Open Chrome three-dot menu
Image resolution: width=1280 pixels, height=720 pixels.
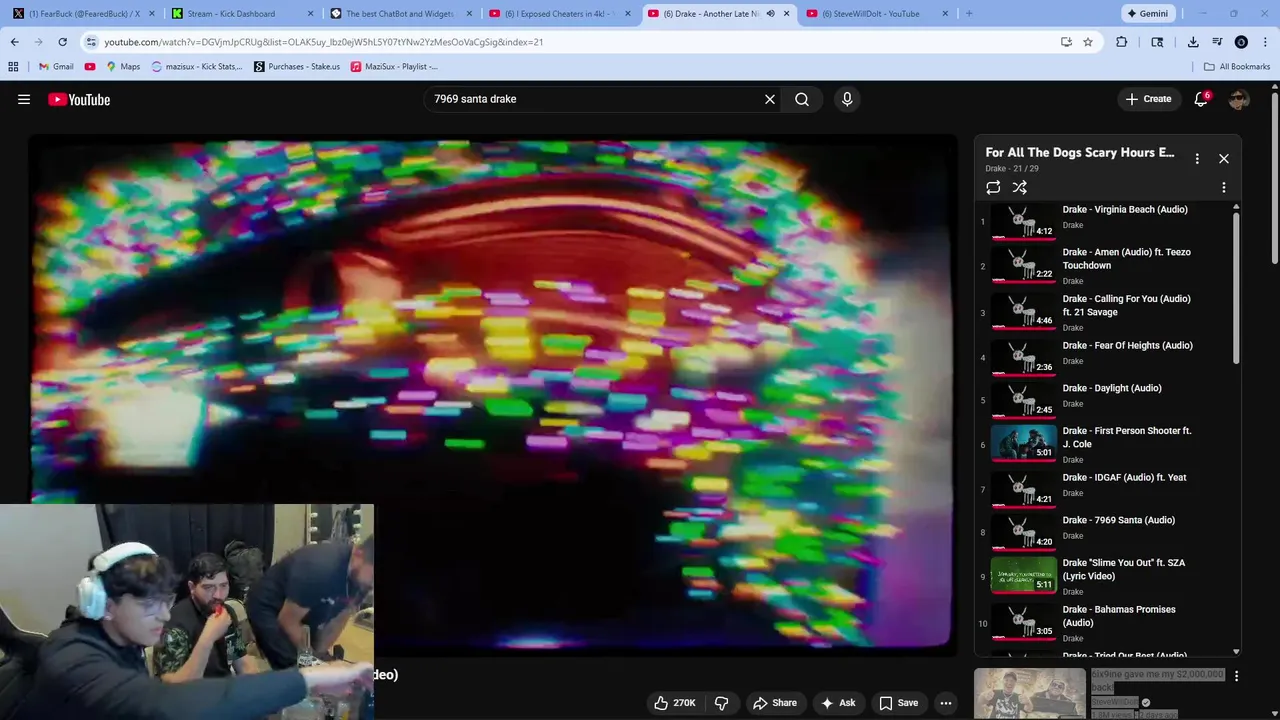click(x=1265, y=42)
